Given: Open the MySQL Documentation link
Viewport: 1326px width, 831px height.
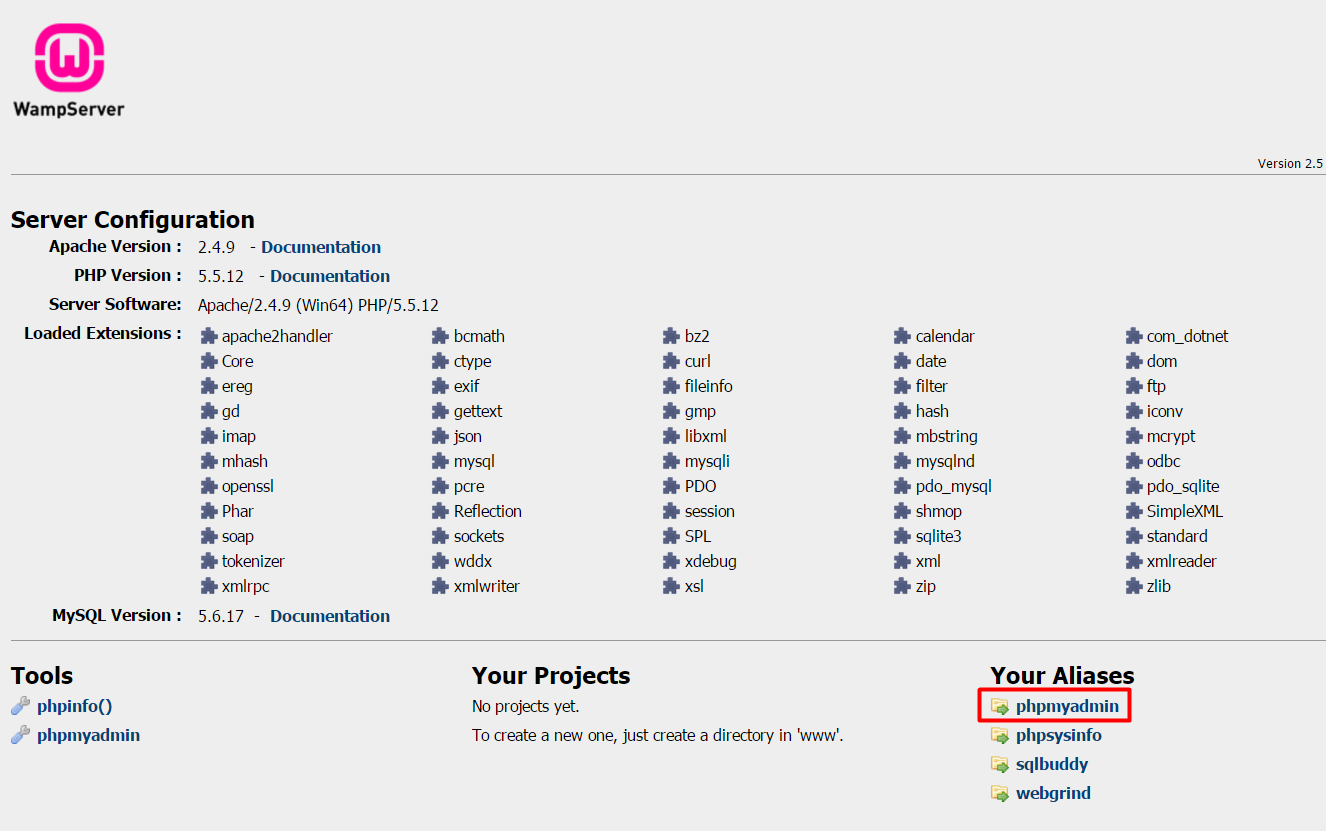Looking at the screenshot, I should click(x=330, y=616).
